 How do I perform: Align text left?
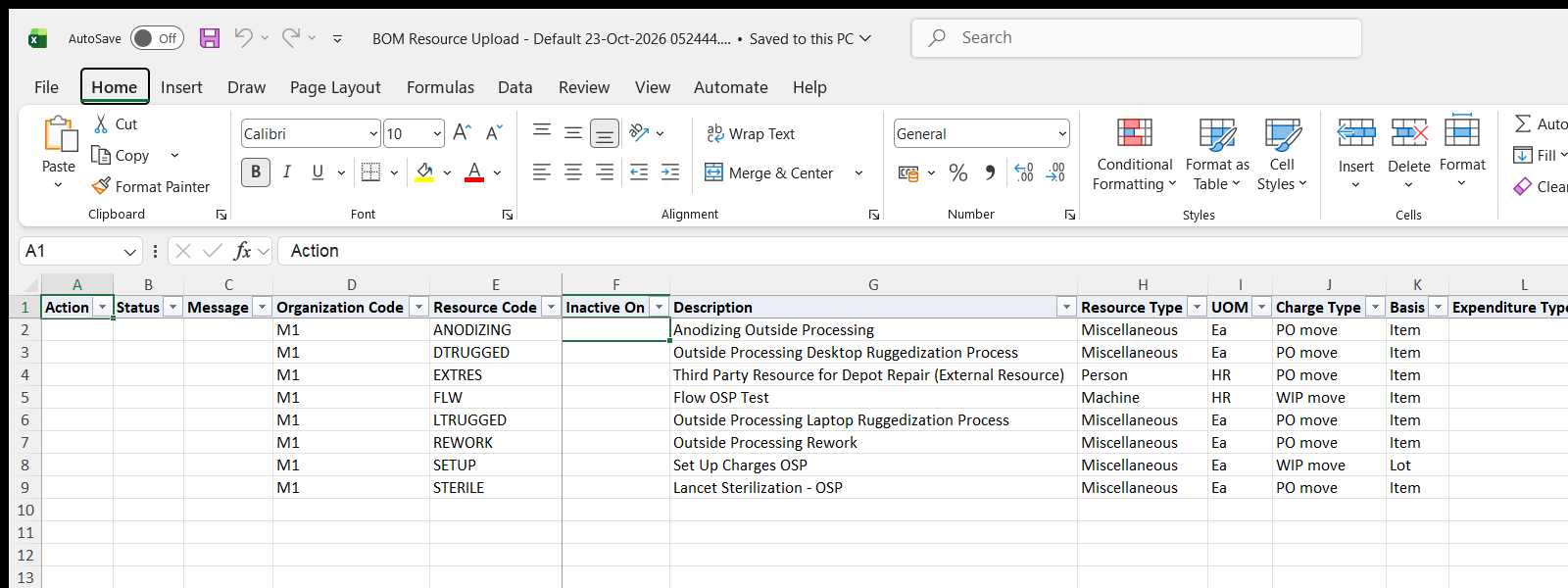[x=542, y=172]
